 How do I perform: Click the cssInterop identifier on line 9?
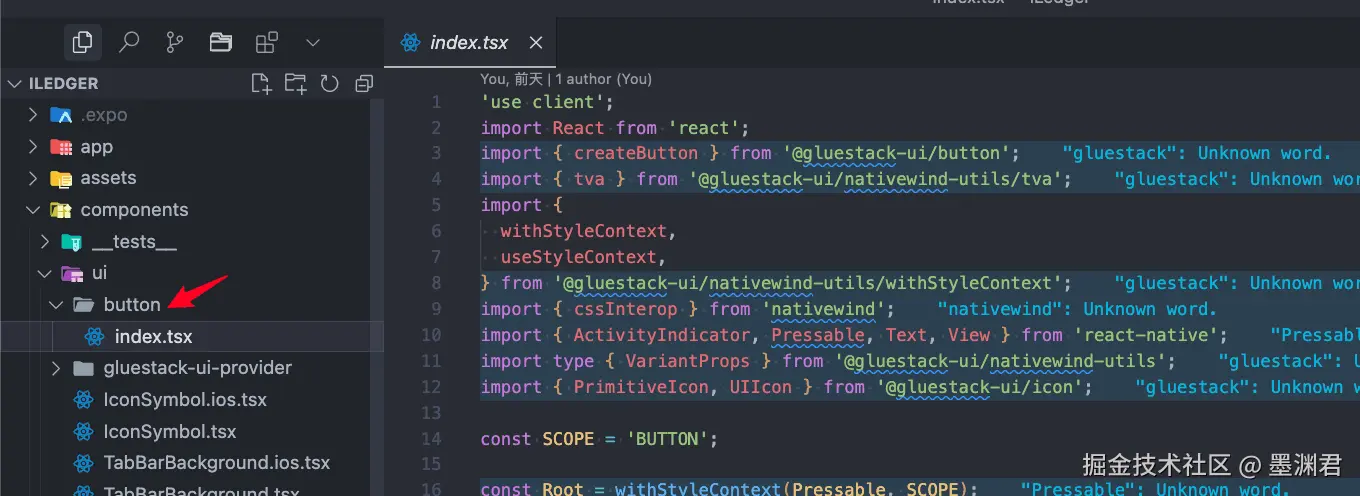pyautogui.click(x=625, y=309)
